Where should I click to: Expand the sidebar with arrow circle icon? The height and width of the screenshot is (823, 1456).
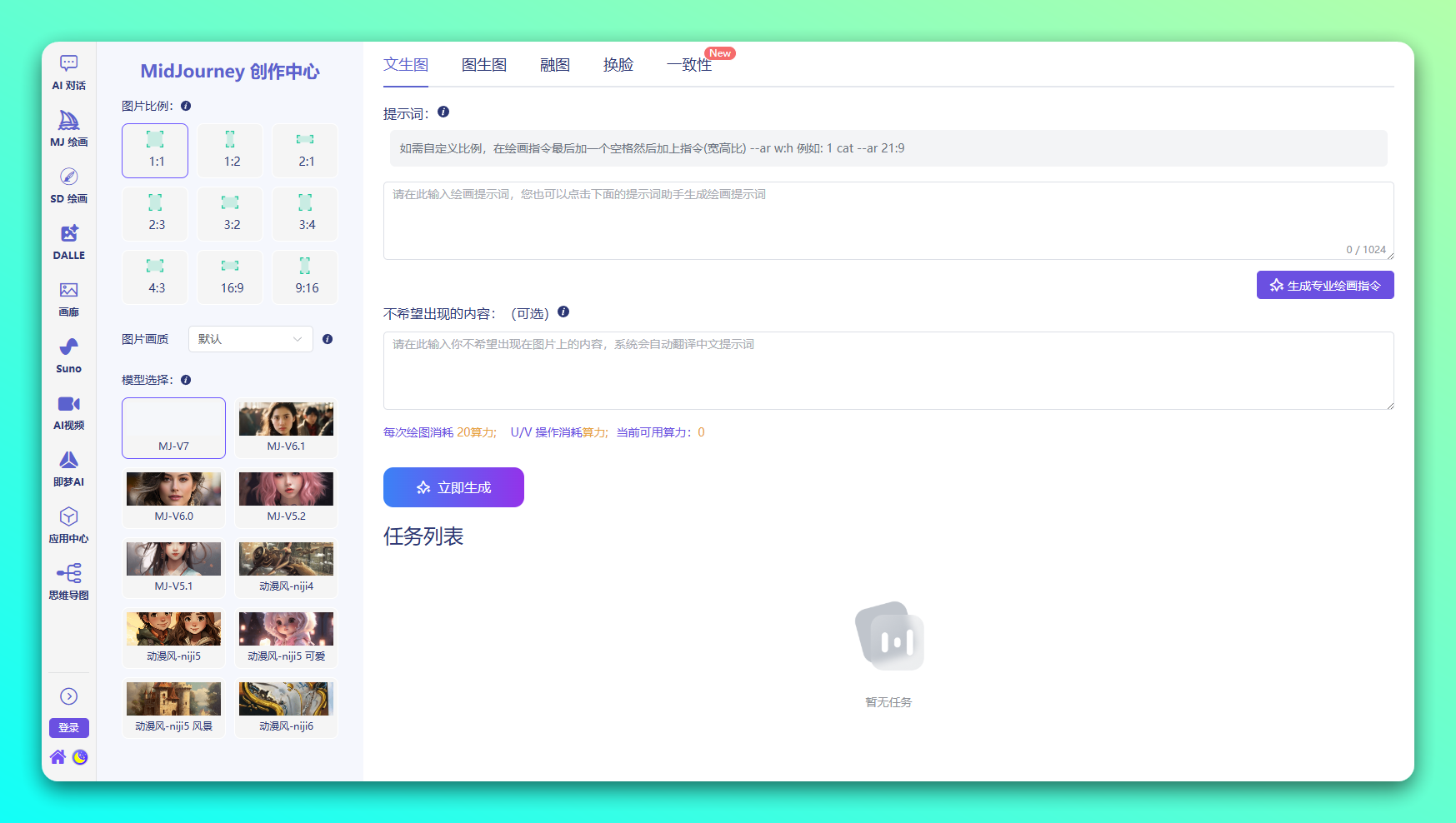tap(68, 696)
